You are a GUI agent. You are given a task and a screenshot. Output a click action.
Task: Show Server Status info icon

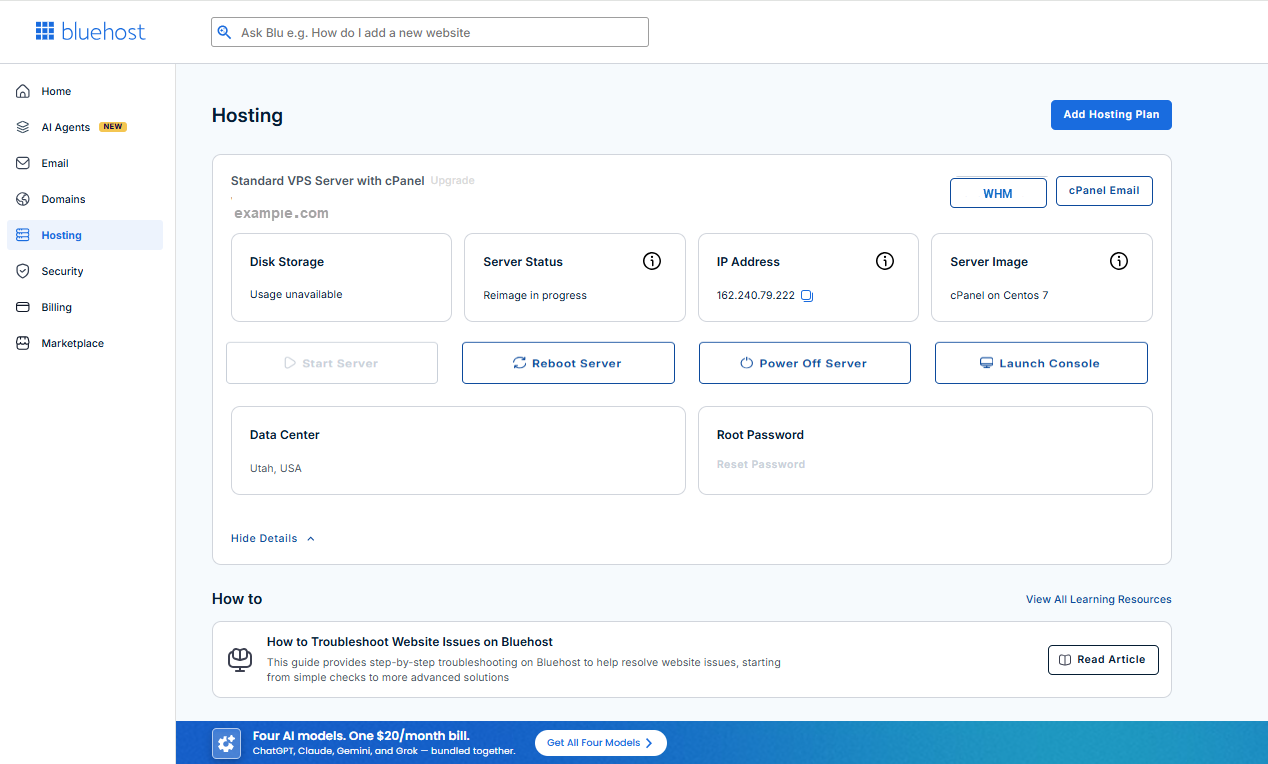click(652, 261)
